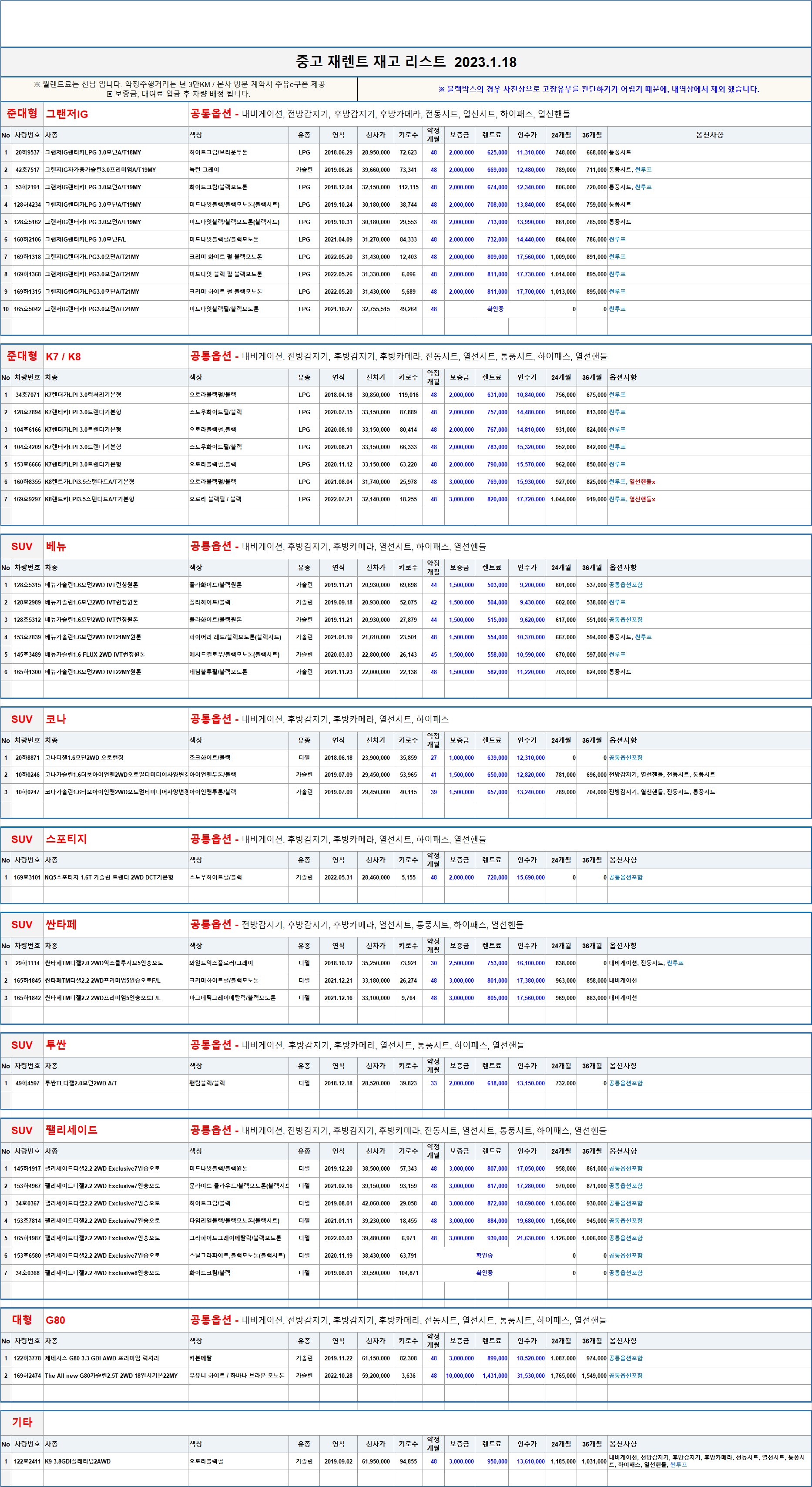
Task: Click the title '중고 재렌트 재고 리스트 2023.1.18'
Action: coord(406,62)
